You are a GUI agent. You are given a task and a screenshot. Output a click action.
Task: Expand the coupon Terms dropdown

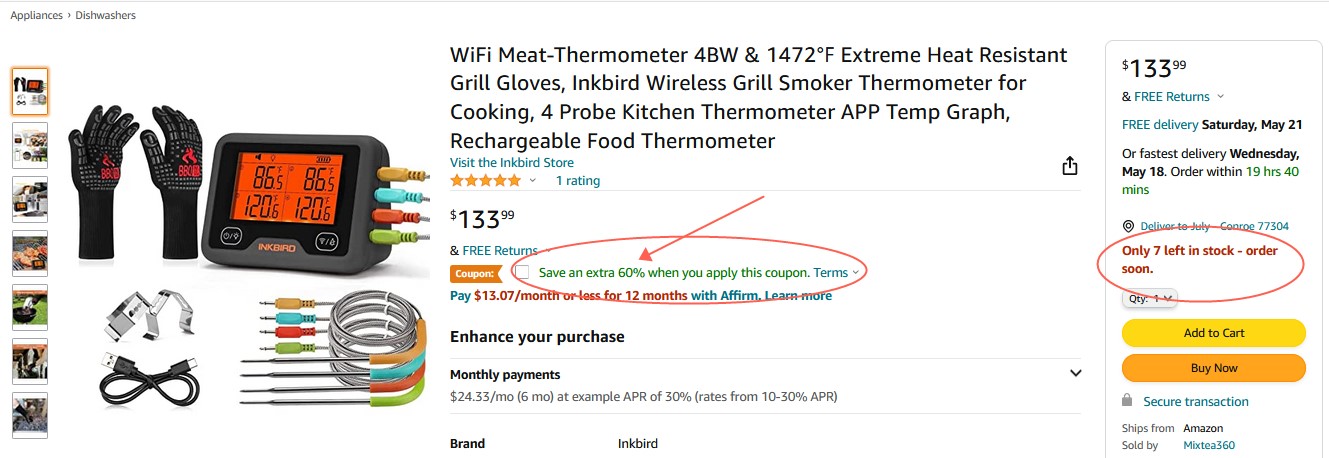[x=836, y=272]
